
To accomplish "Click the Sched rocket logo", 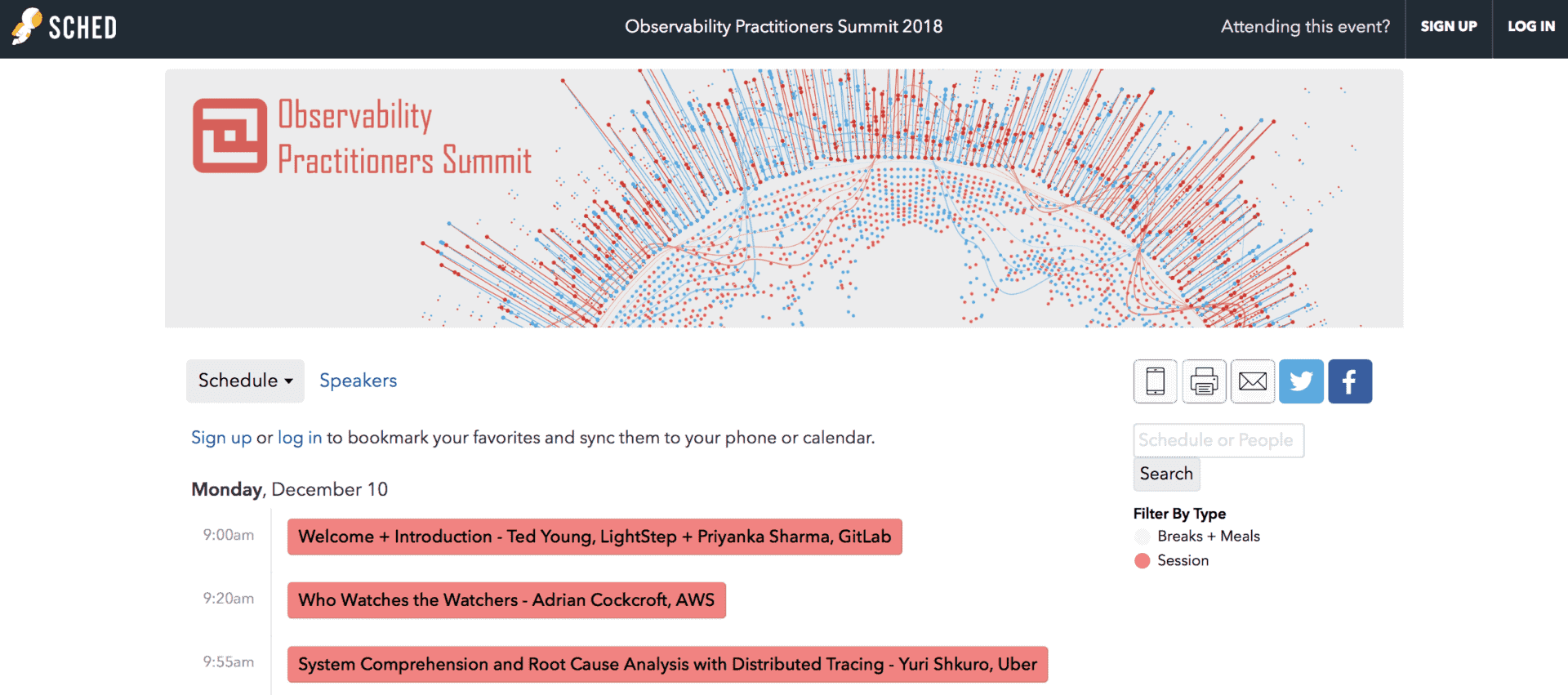I will 64,27.
